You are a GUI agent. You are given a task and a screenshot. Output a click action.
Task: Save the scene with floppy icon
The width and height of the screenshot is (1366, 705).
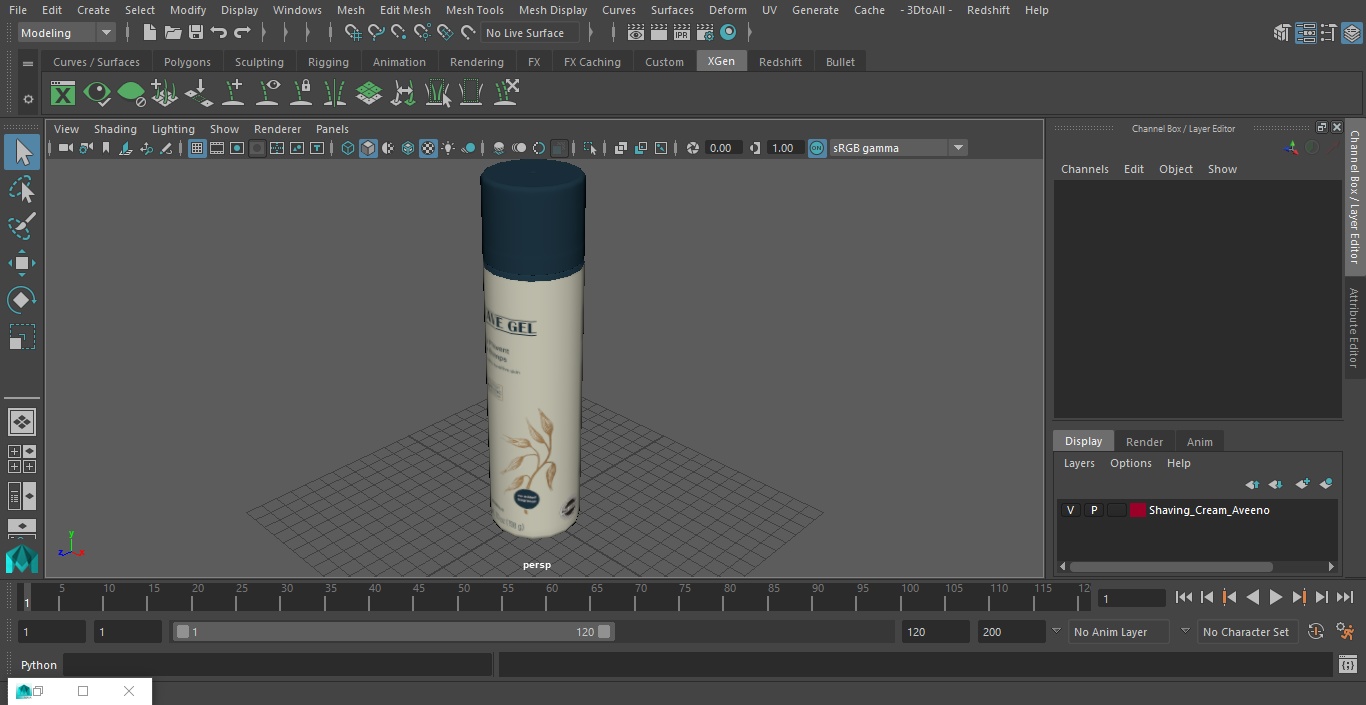click(196, 33)
